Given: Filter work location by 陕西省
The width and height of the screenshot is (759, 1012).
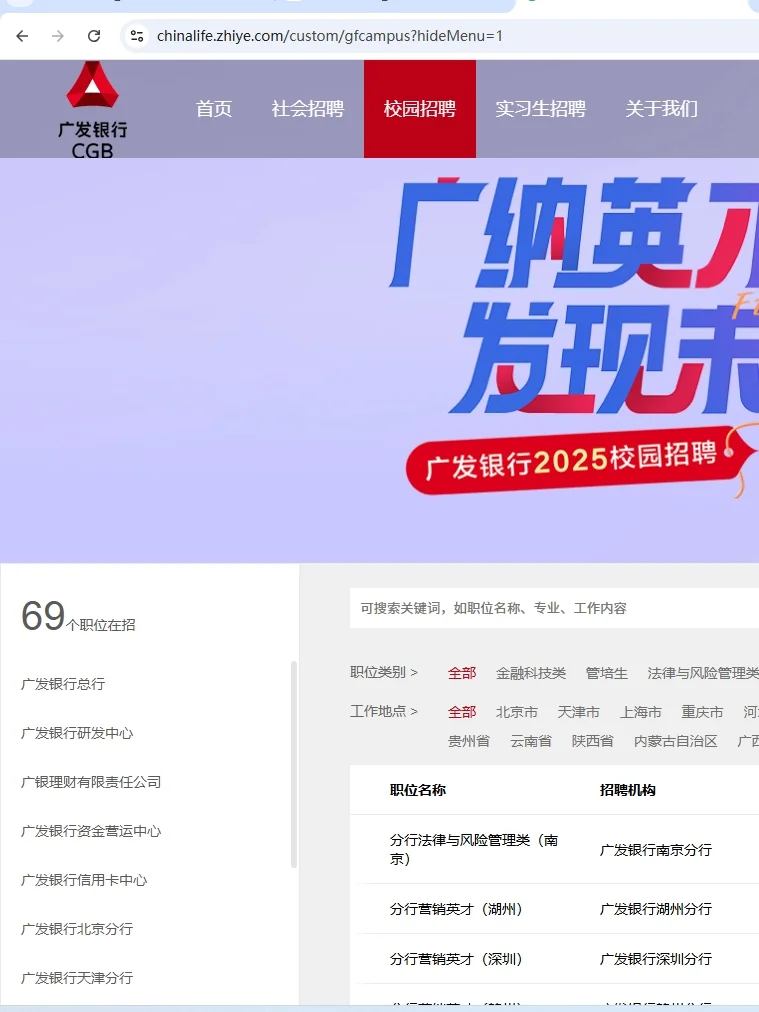Looking at the screenshot, I should click(x=592, y=741).
